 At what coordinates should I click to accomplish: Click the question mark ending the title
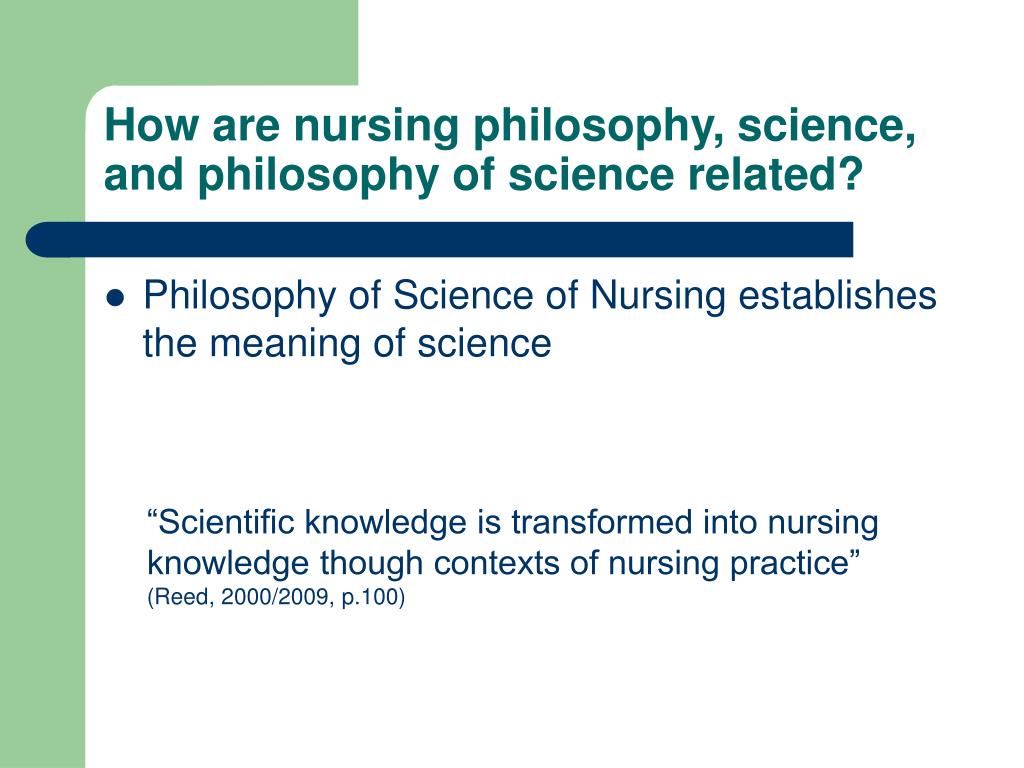pos(851,173)
